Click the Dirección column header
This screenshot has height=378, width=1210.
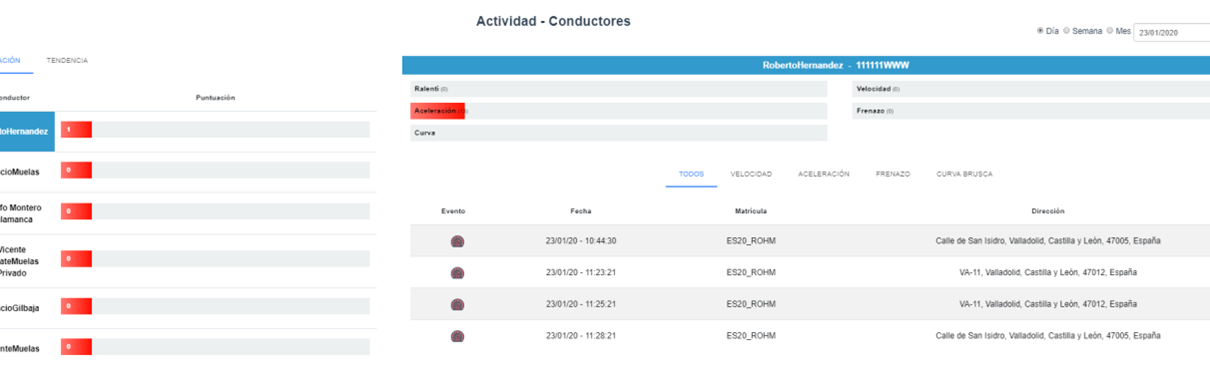1048,211
